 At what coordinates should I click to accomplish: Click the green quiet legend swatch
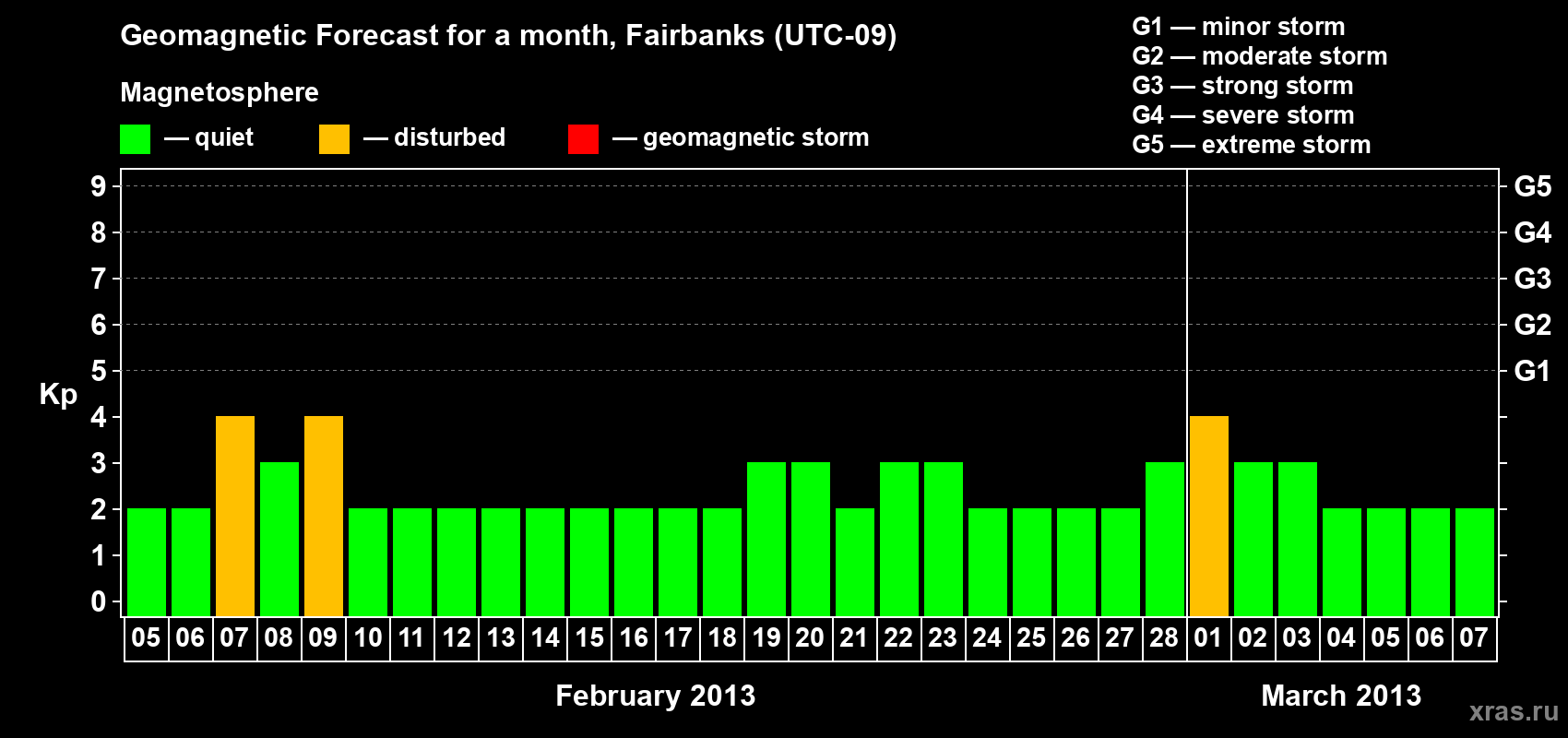[135, 139]
